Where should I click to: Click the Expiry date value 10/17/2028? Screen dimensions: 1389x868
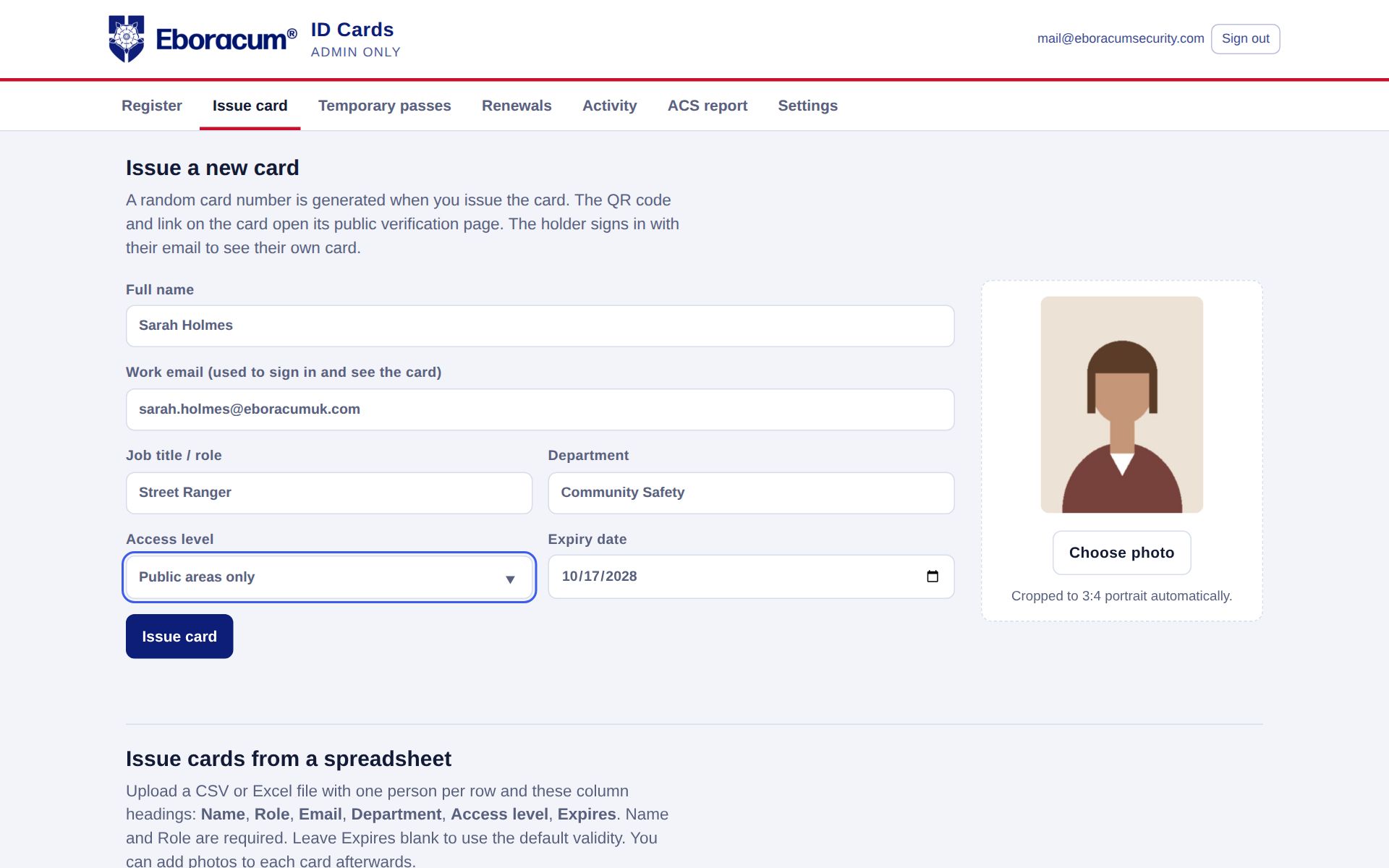click(599, 576)
